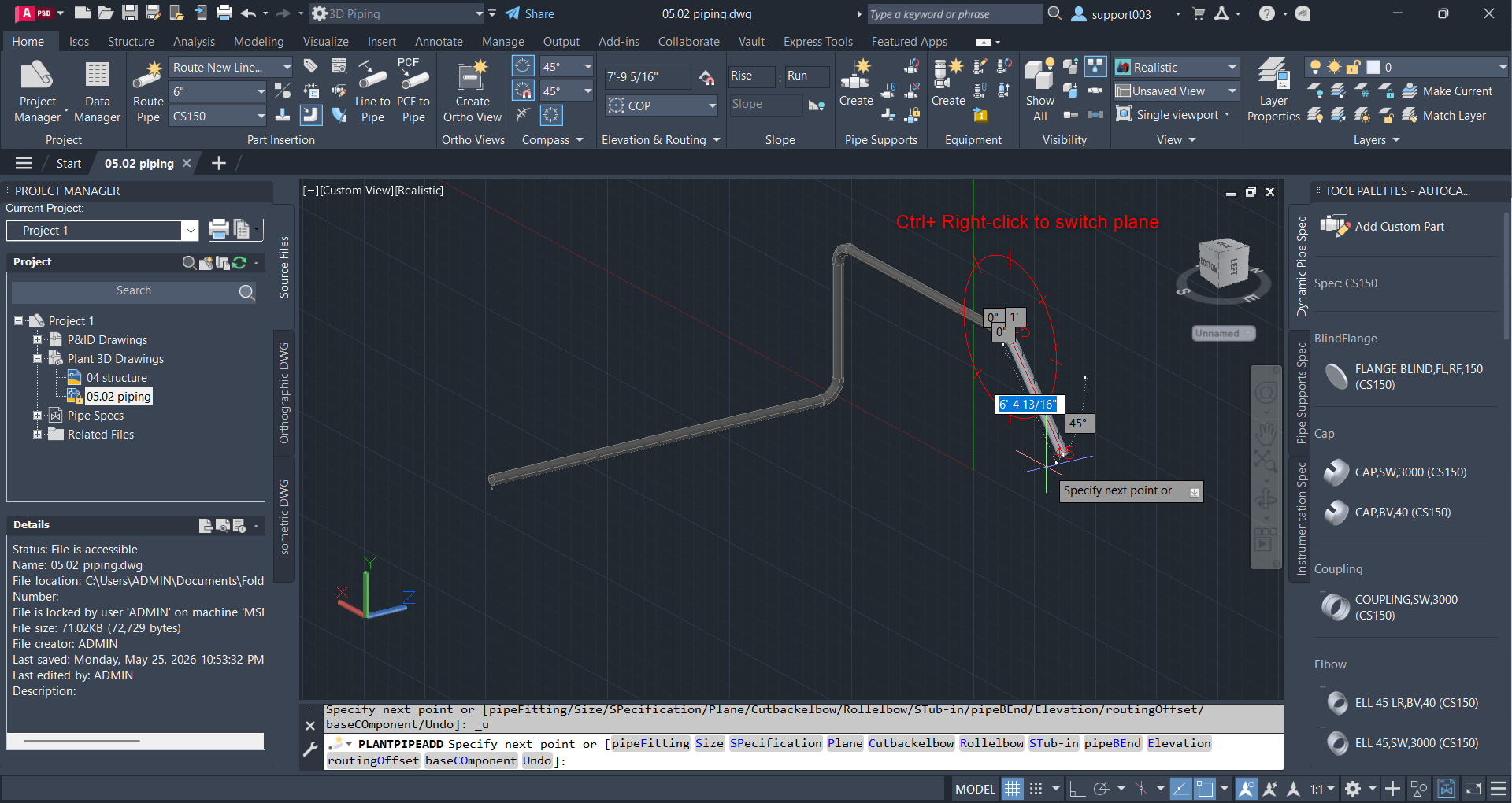
Task: Switch to the Isos ribbon tab
Action: click(79, 42)
